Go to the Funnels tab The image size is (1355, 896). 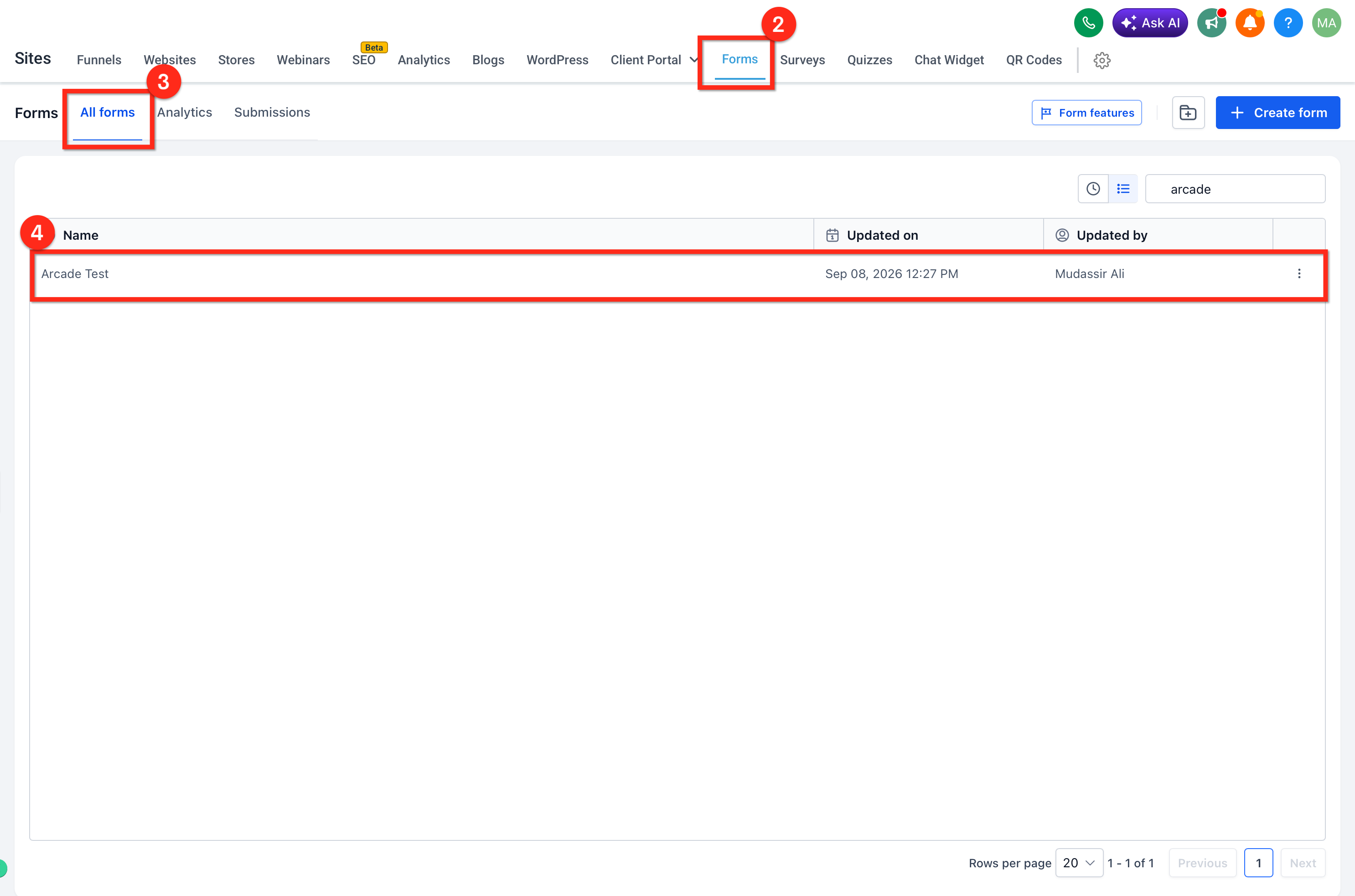[99, 60]
